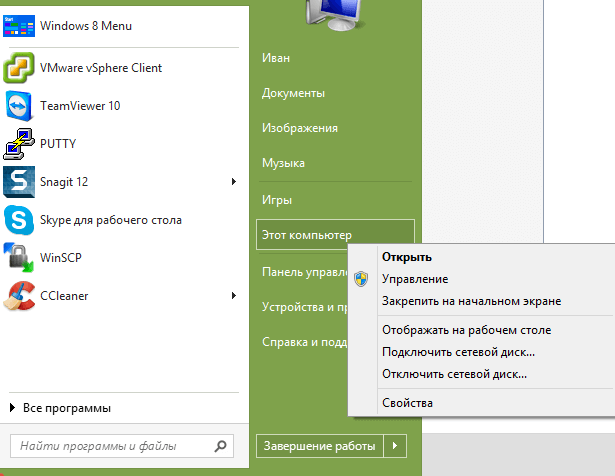Choose Отображать на рабочем столе
Image resolution: width=615 pixels, height=476 pixels.
[467, 330]
